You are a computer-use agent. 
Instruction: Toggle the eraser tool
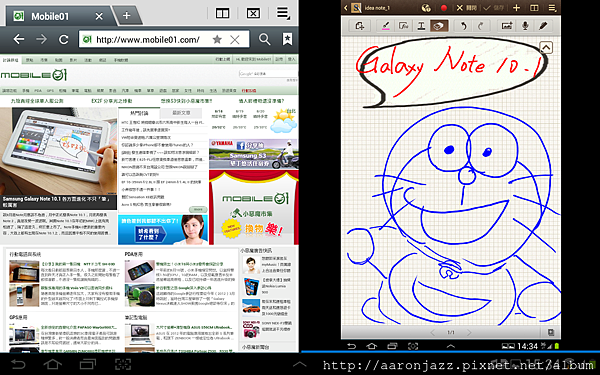click(x=439, y=26)
